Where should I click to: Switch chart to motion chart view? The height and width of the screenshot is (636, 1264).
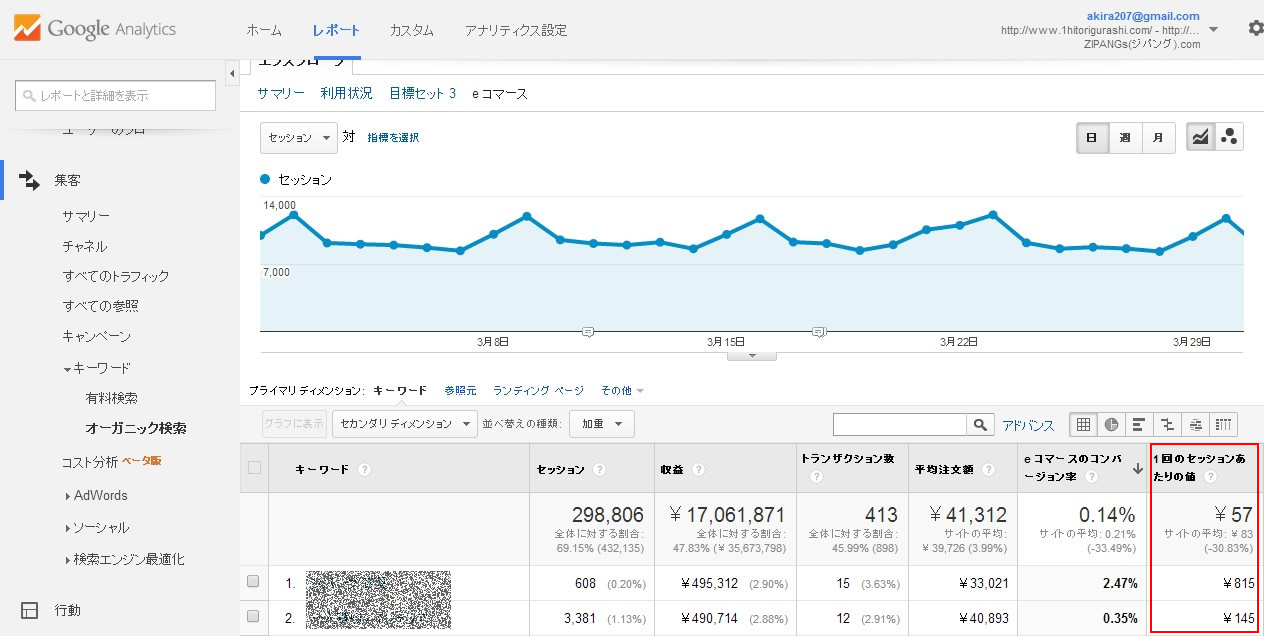coord(1229,137)
